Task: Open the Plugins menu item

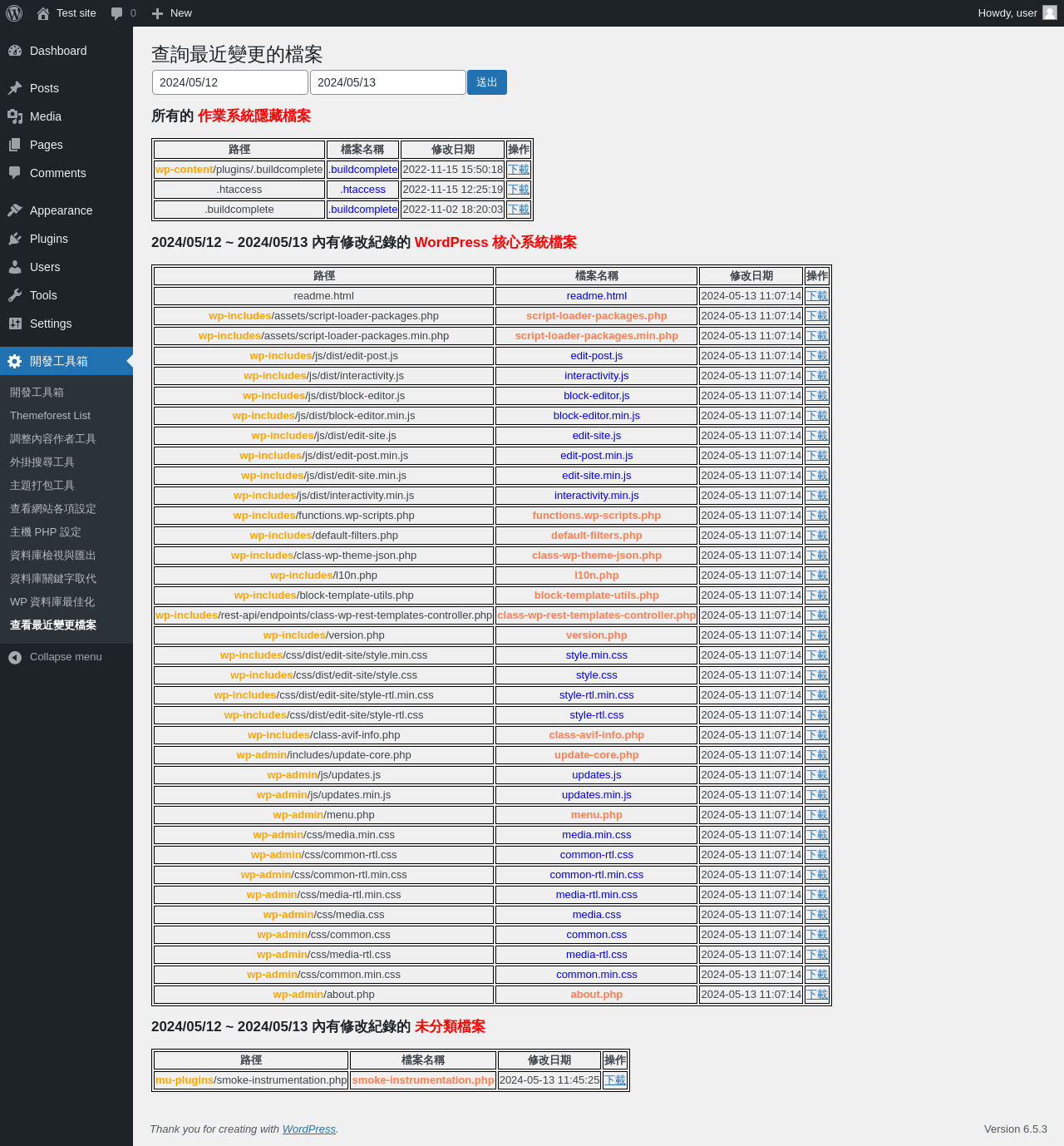Action: [x=66, y=239]
